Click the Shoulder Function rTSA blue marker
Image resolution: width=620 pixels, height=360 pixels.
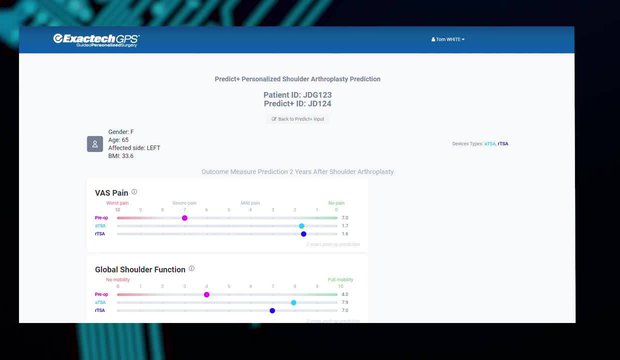pyautogui.click(x=272, y=311)
